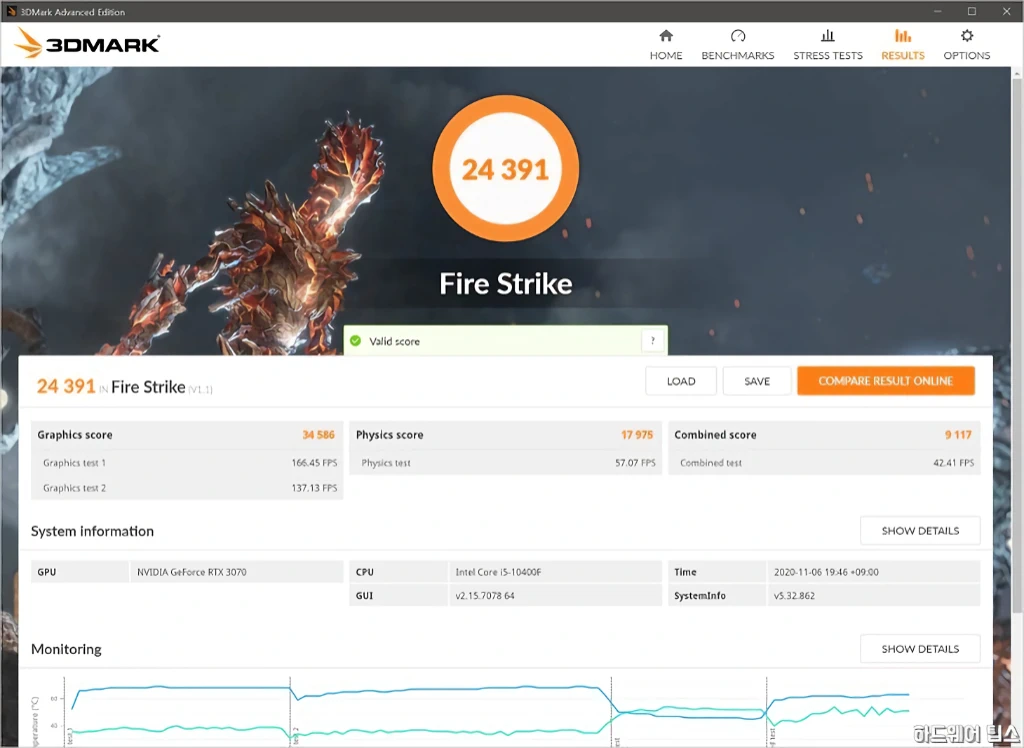Open the OPTIONS label
1024x748 pixels.
pyautogui.click(x=967, y=56)
